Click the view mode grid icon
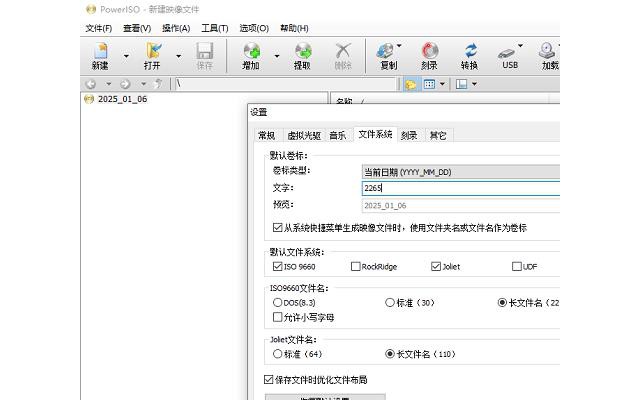This screenshot has width=640, height=400. click(x=429, y=84)
